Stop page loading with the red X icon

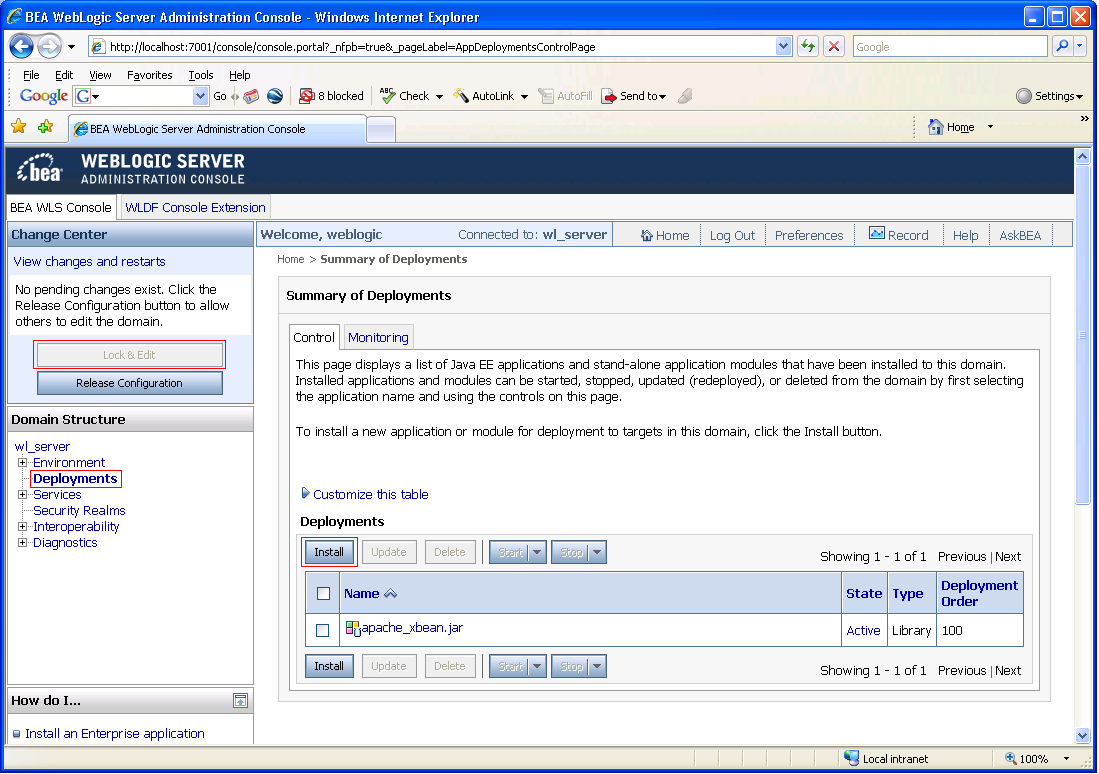pyautogui.click(x=834, y=47)
